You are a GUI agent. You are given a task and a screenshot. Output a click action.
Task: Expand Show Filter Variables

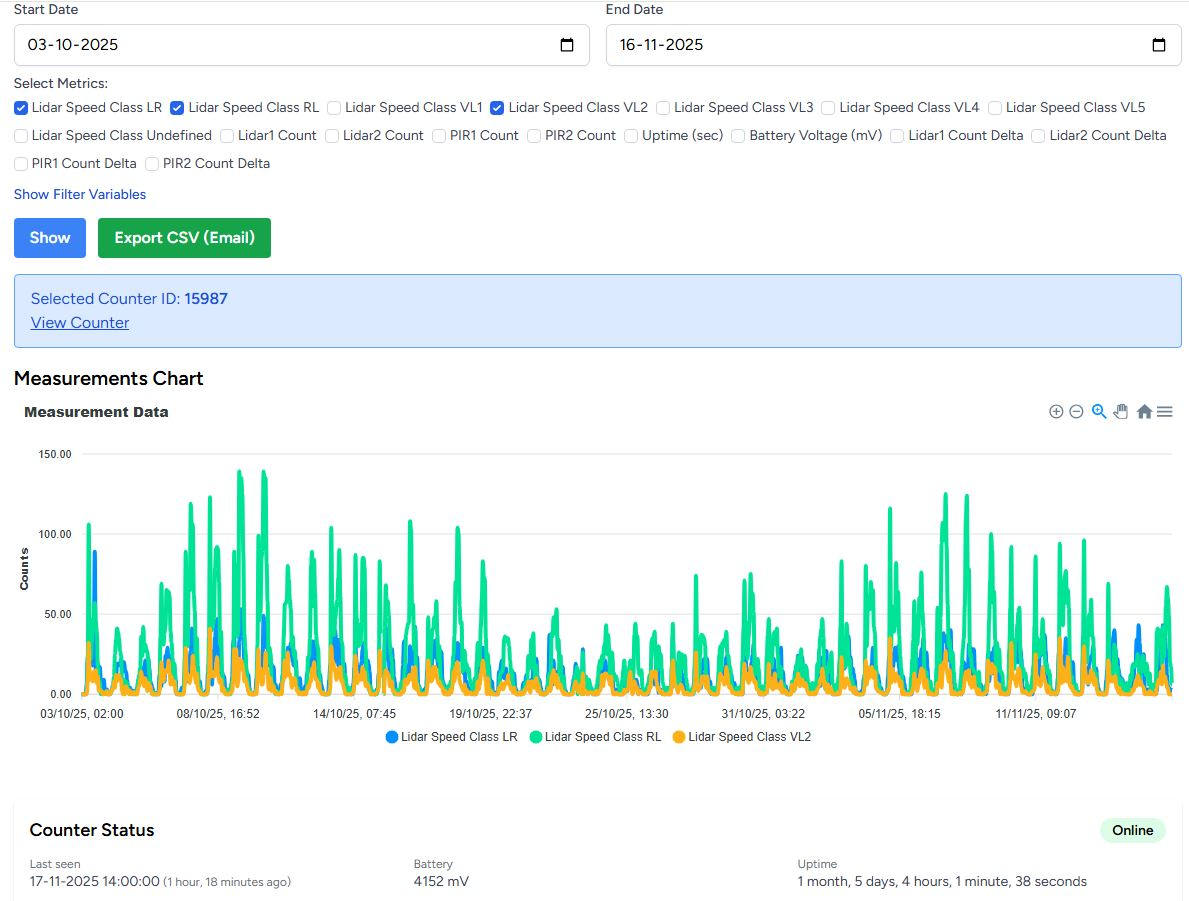click(x=80, y=194)
